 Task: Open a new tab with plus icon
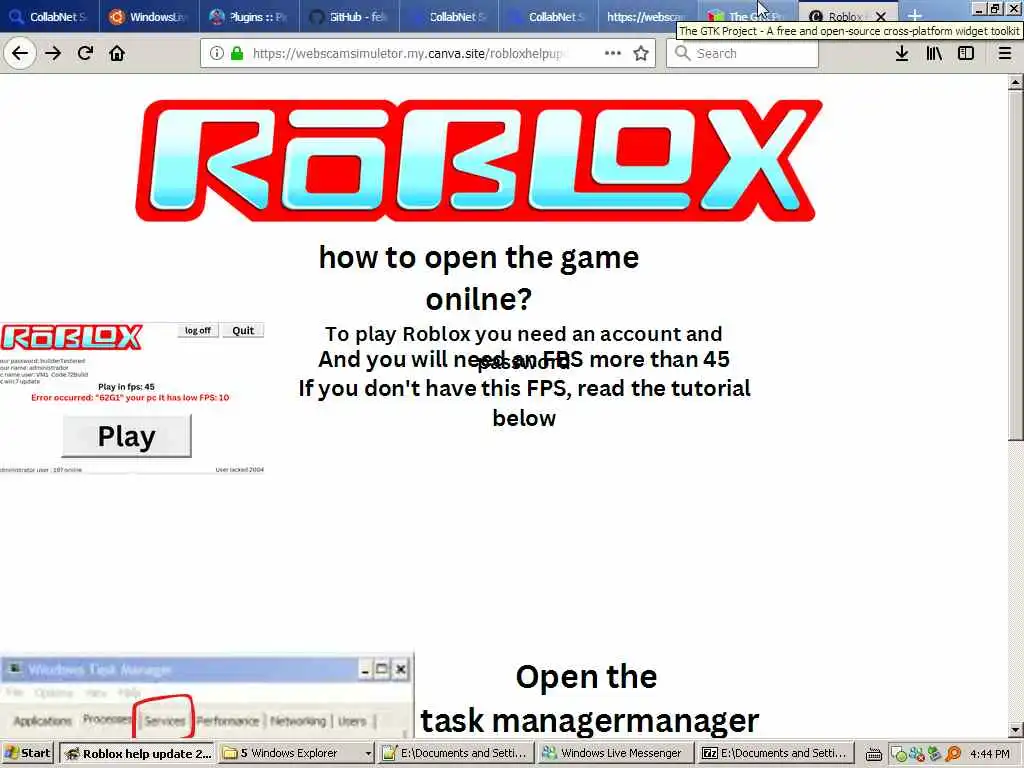tap(915, 15)
